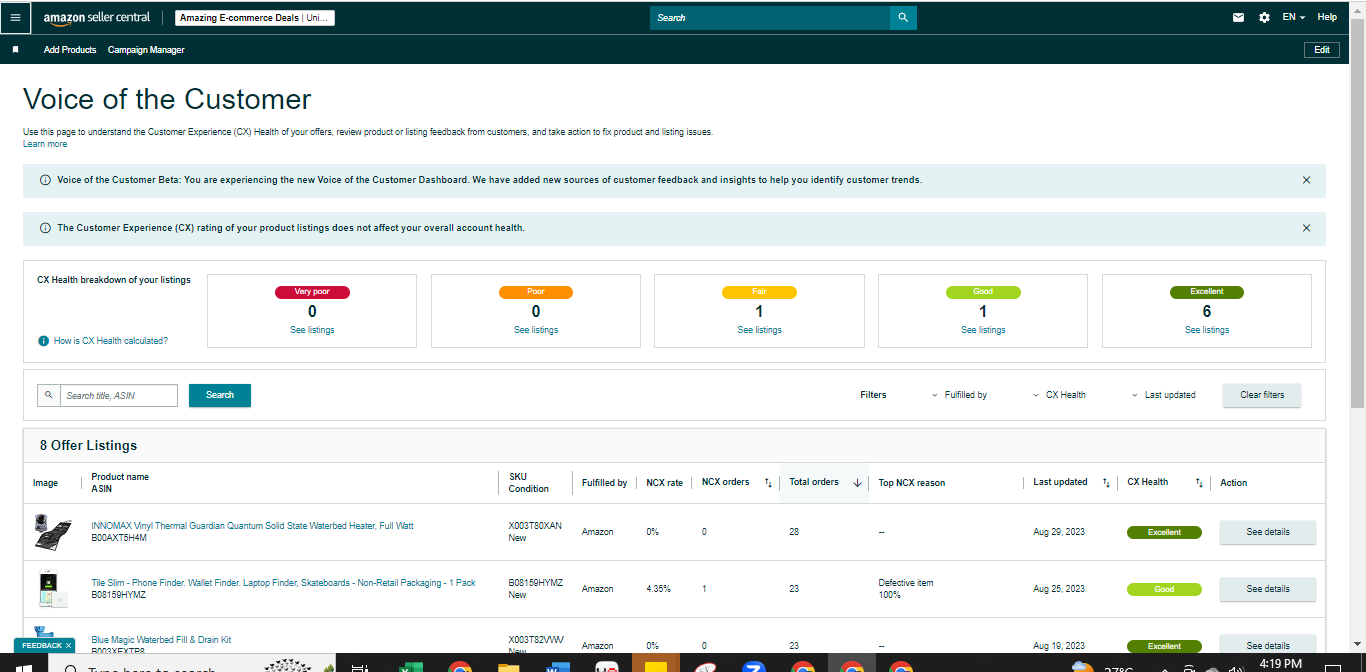Click the magnifier button in top search bar

pyautogui.click(x=903, y=18)
